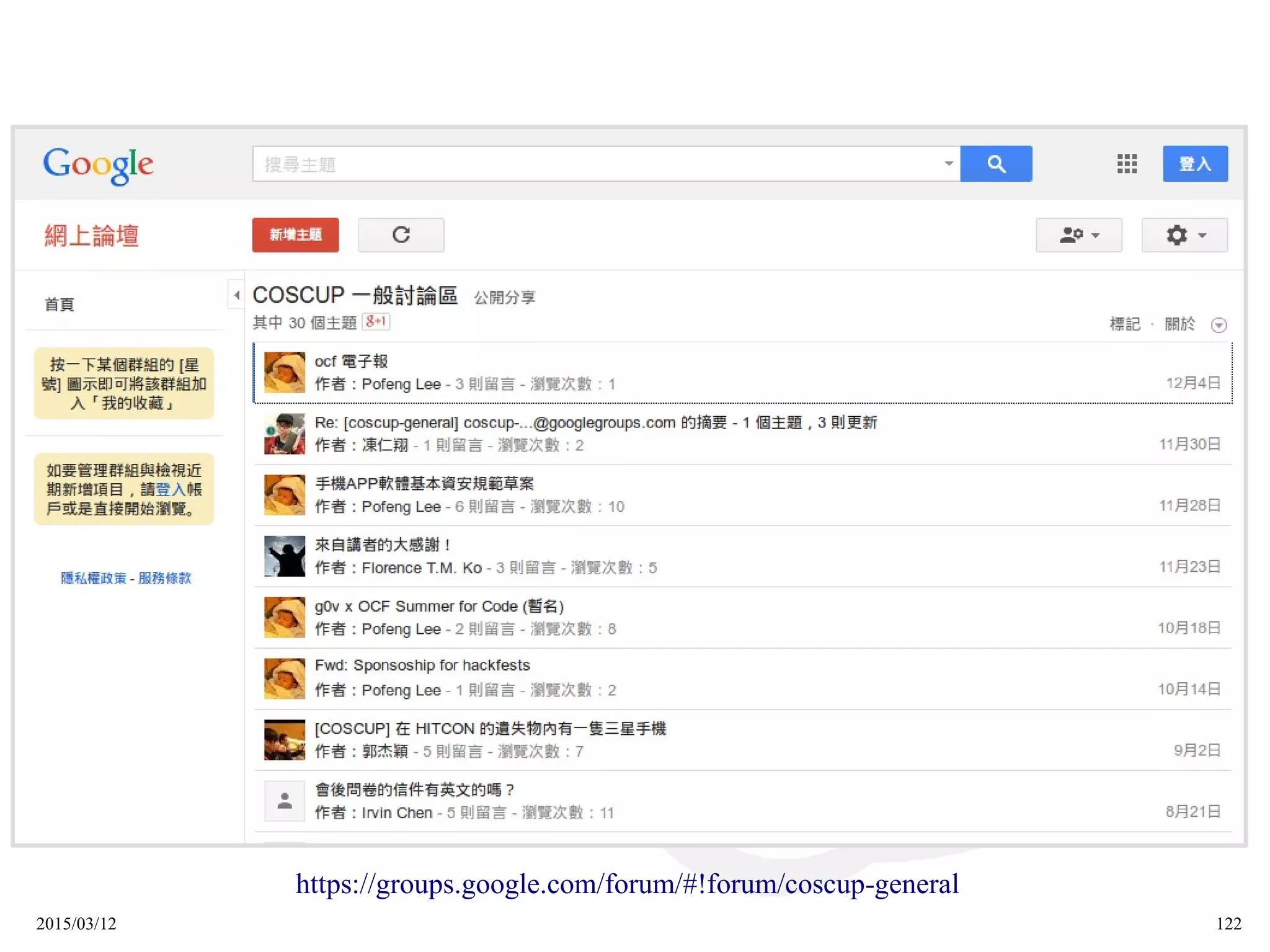This screenshot has height=952, width=1270.
Task: Open the Google apps grid icon
Action: [1127, 164]
